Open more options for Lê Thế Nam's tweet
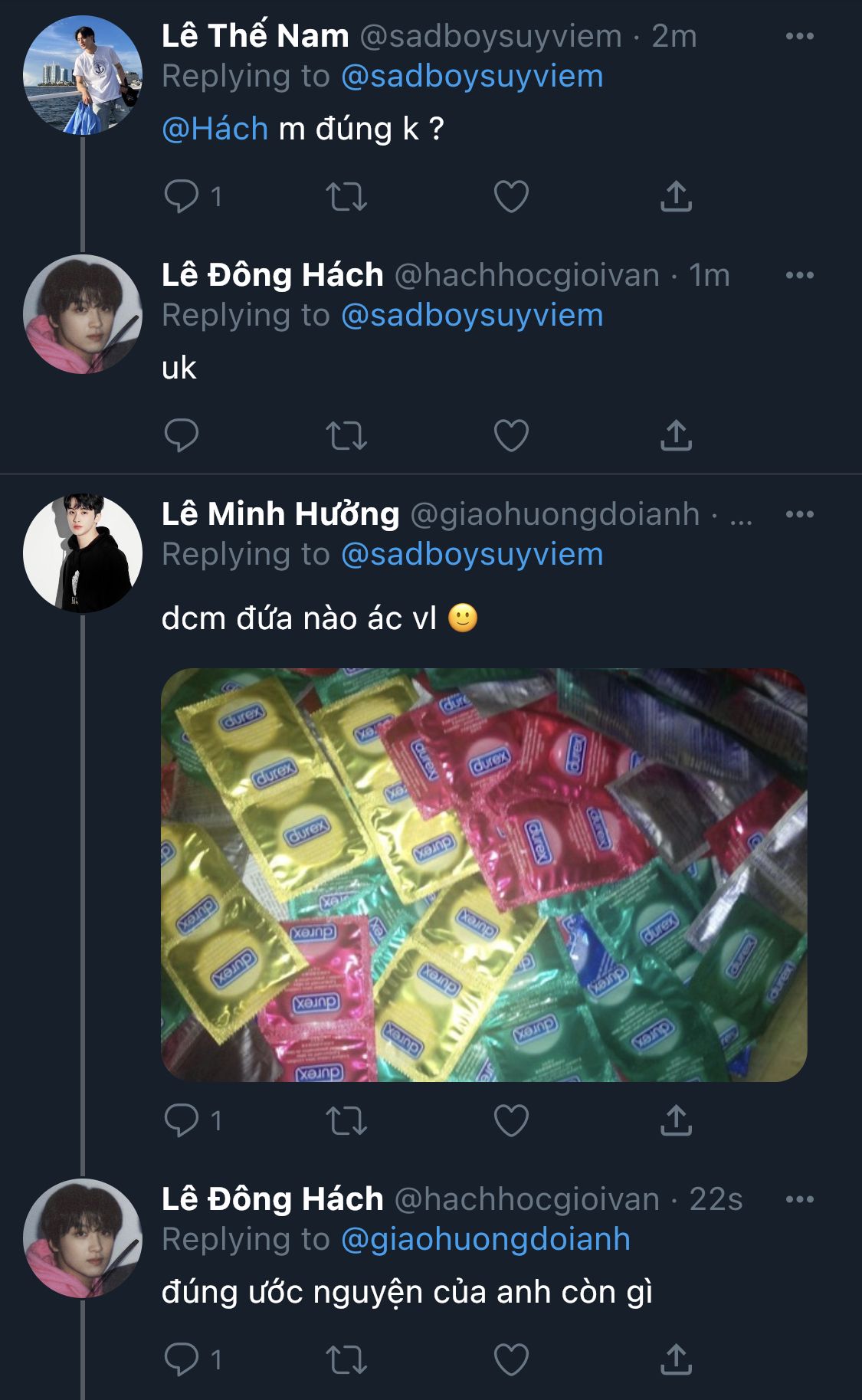The image size is (862, 1400). 799,36
